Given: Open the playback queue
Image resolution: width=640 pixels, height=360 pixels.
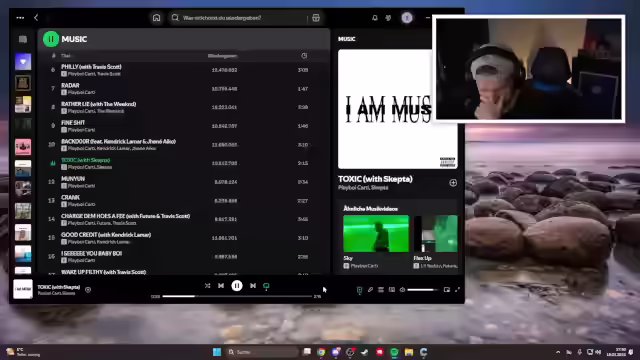Looking at the screenshot, I should click(381, 290).
